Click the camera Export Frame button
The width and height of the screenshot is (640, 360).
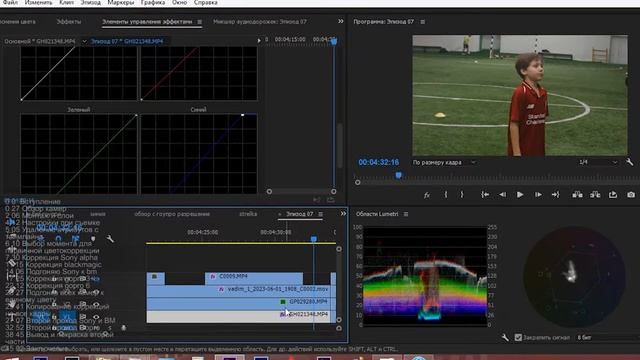631,195
